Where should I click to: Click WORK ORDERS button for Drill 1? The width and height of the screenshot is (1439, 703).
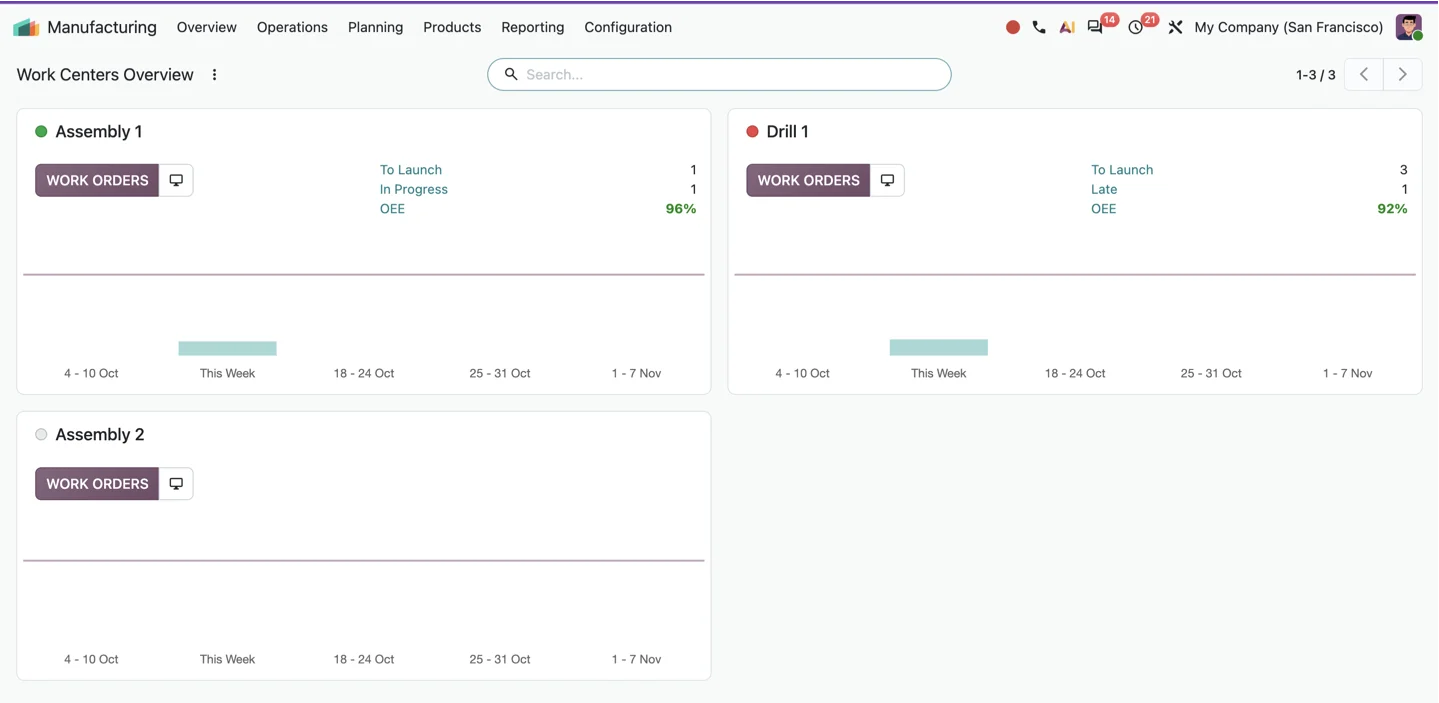(x=808, y=180)
